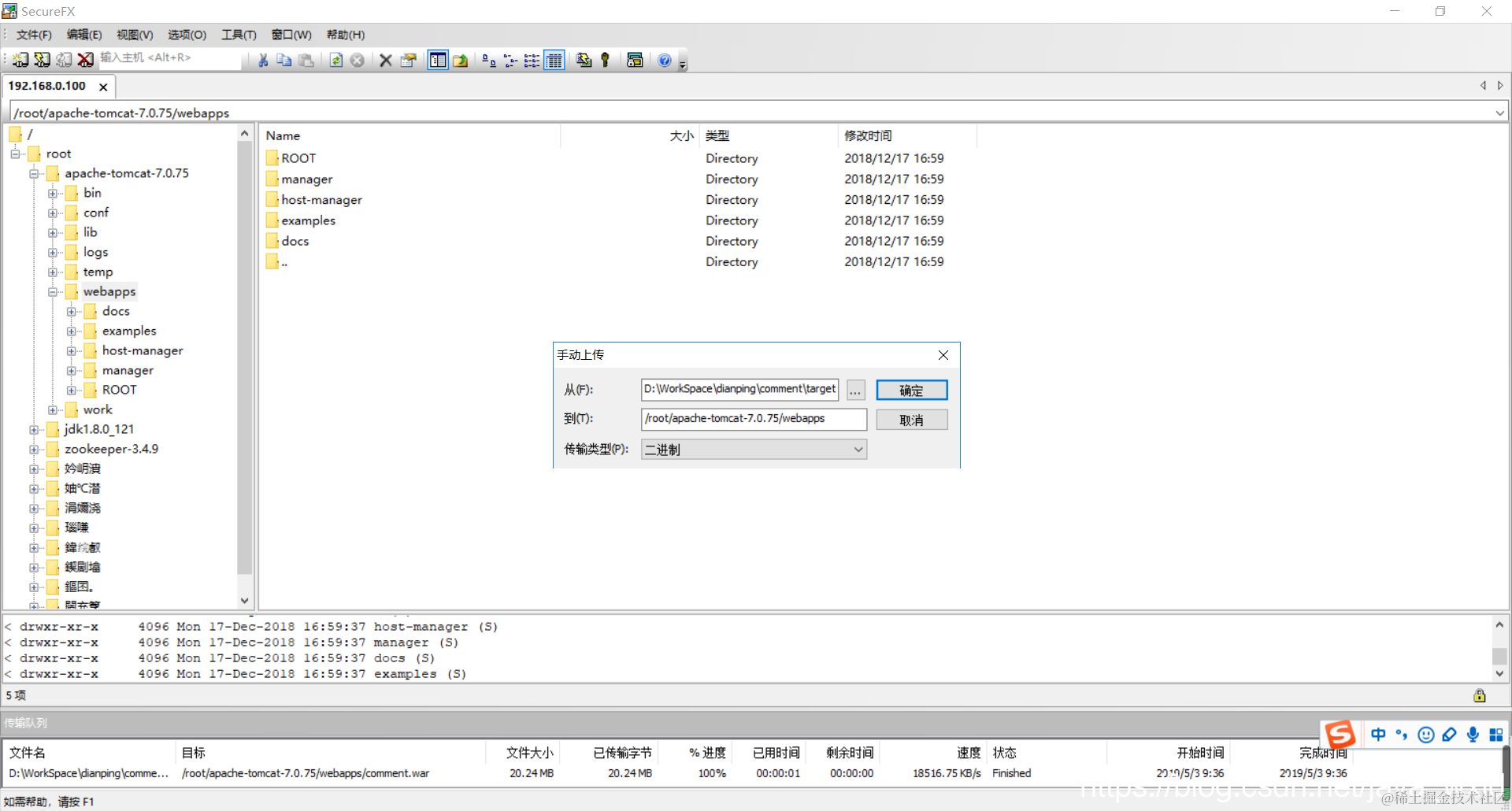Click the Refresh toolbar icon
This screenshot has height=811, width=1512.
click(336, 61)
